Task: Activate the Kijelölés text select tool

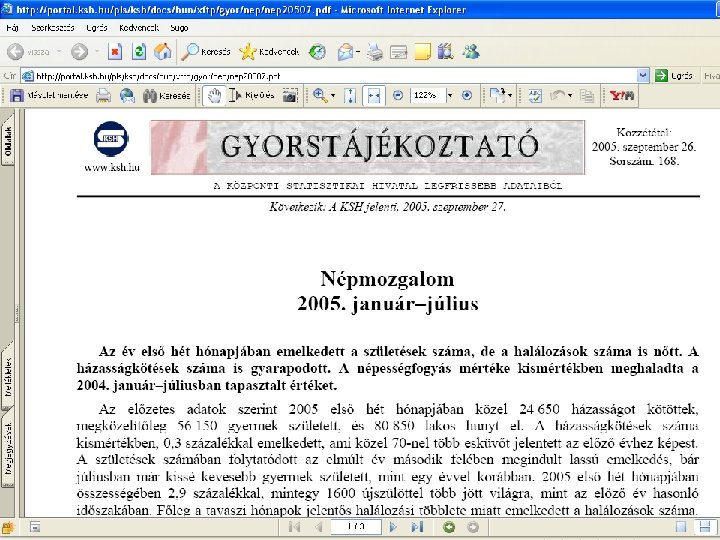Action: coord(252,96)
